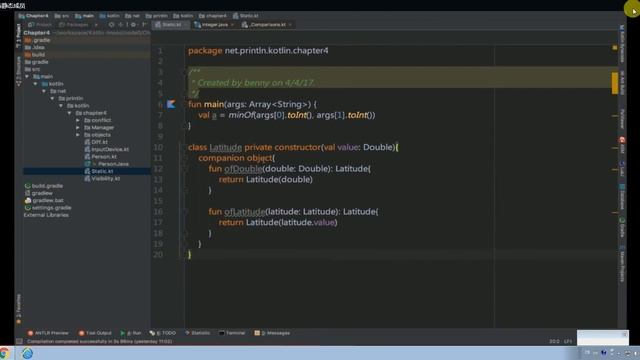Click the yellow inspection indicator at editor top right
This screenshot has width=640, height=360.
point(615,48)
